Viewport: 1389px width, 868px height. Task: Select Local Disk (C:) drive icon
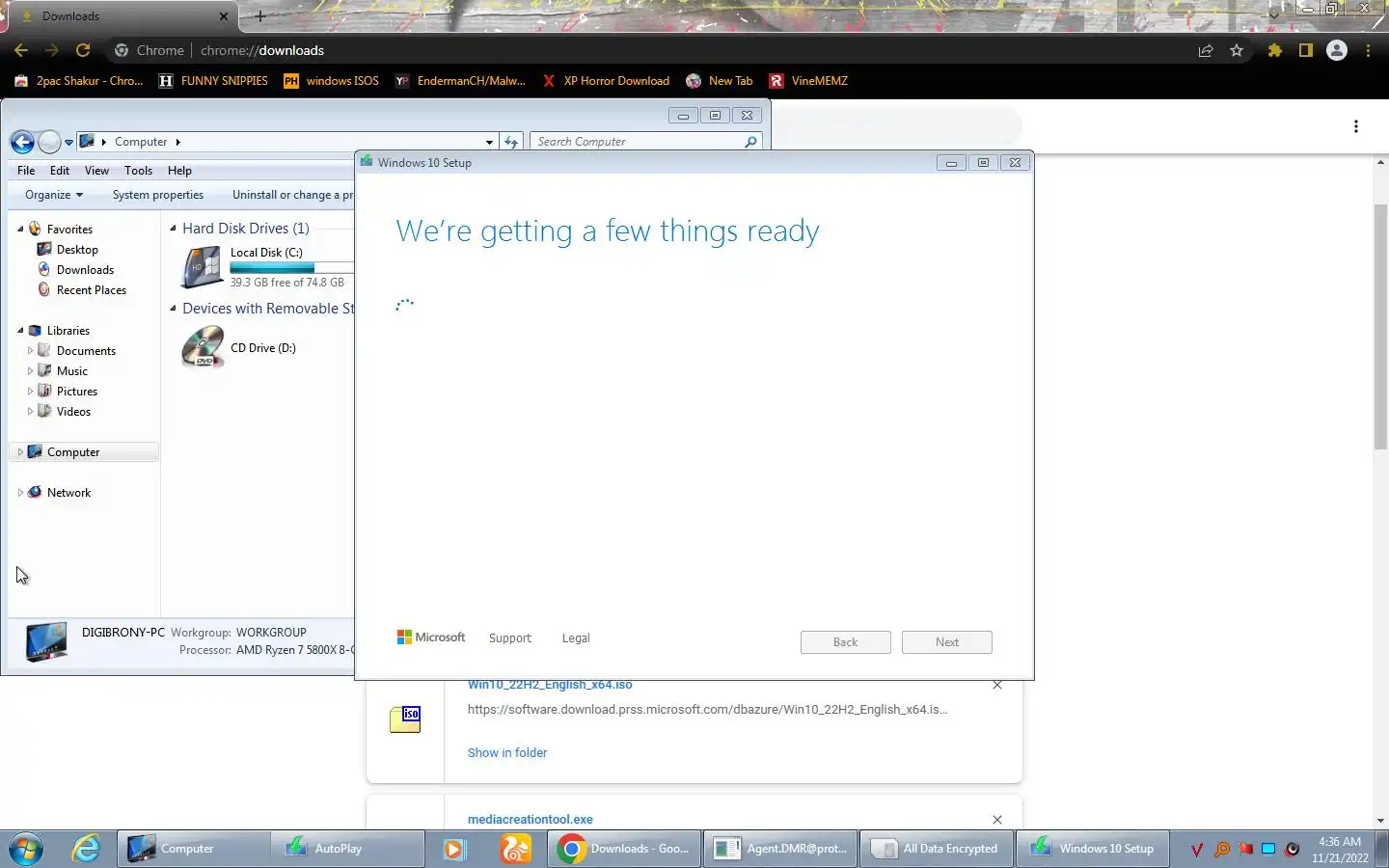pyautogui.click(x=203, y=267)
